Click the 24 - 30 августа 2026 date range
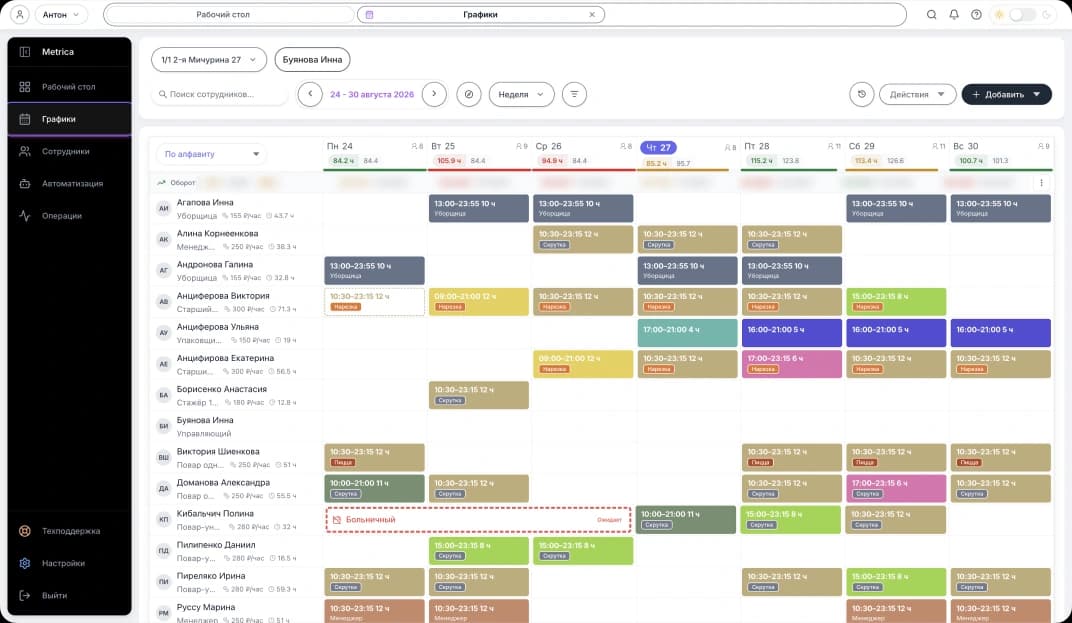Screen dimensions: 1072x623 click(372, 94)
